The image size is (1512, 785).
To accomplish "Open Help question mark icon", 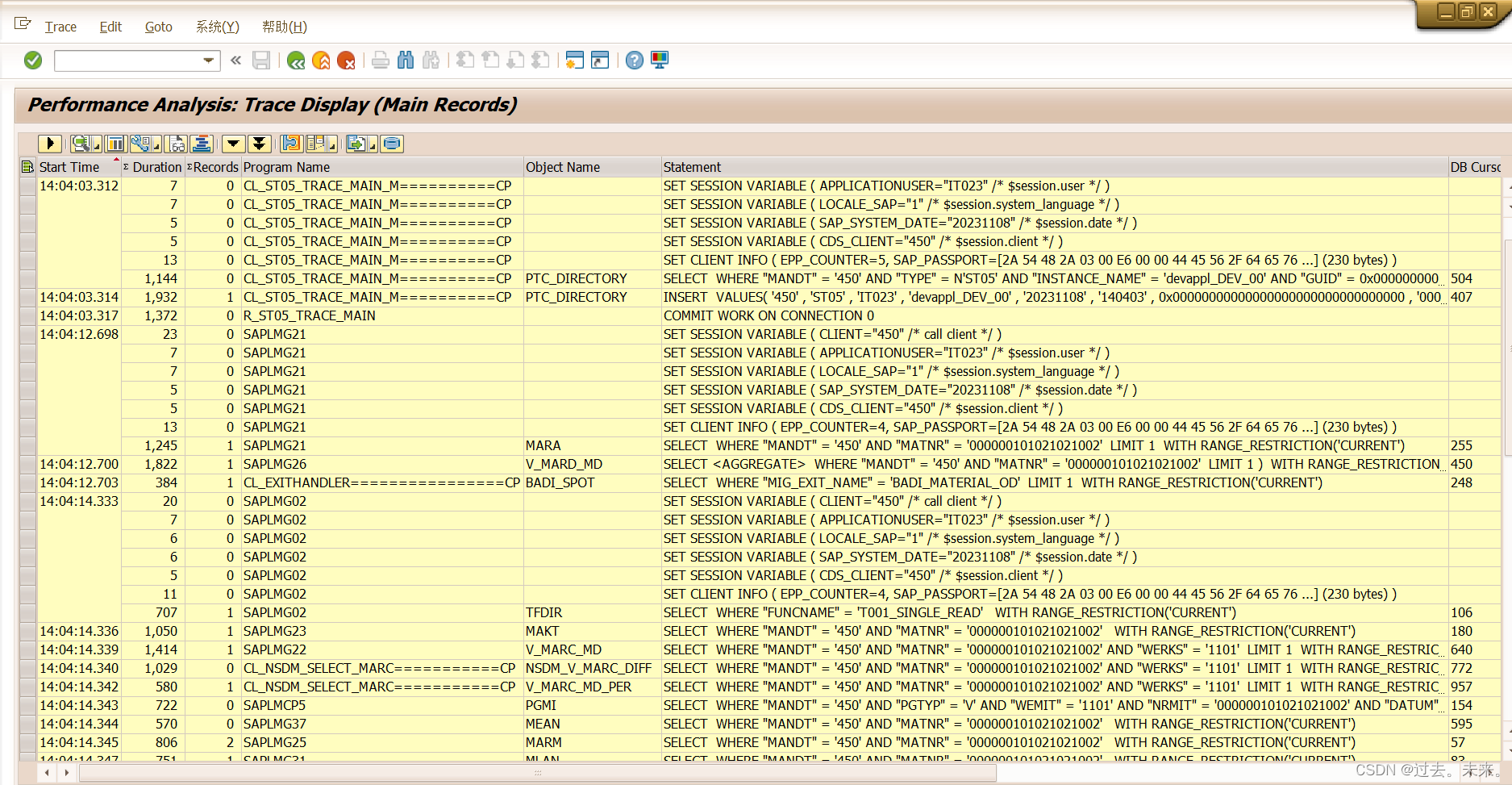I will [x=635, y=61].
